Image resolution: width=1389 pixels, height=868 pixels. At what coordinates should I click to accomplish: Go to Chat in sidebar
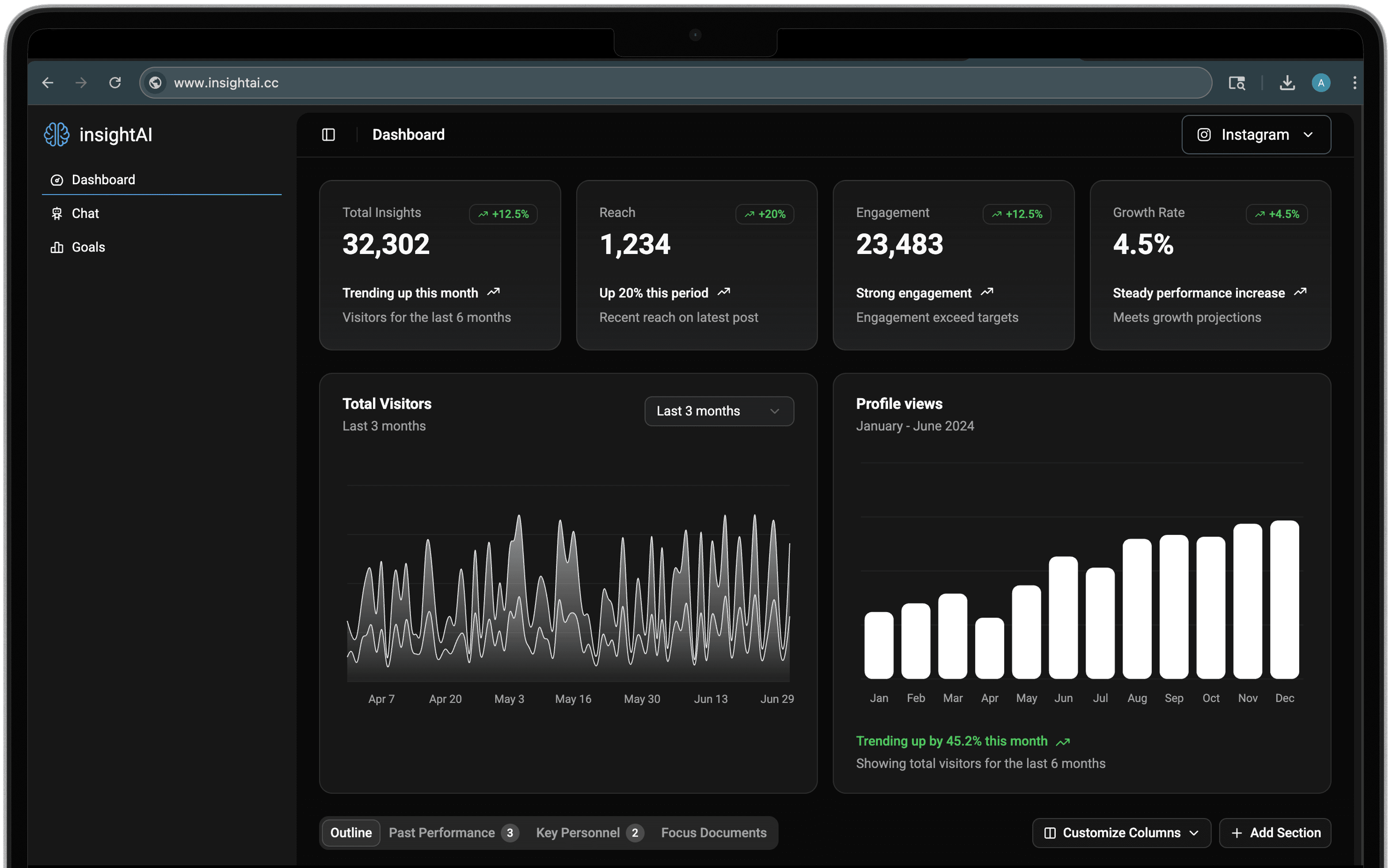[x=85, y=213]
